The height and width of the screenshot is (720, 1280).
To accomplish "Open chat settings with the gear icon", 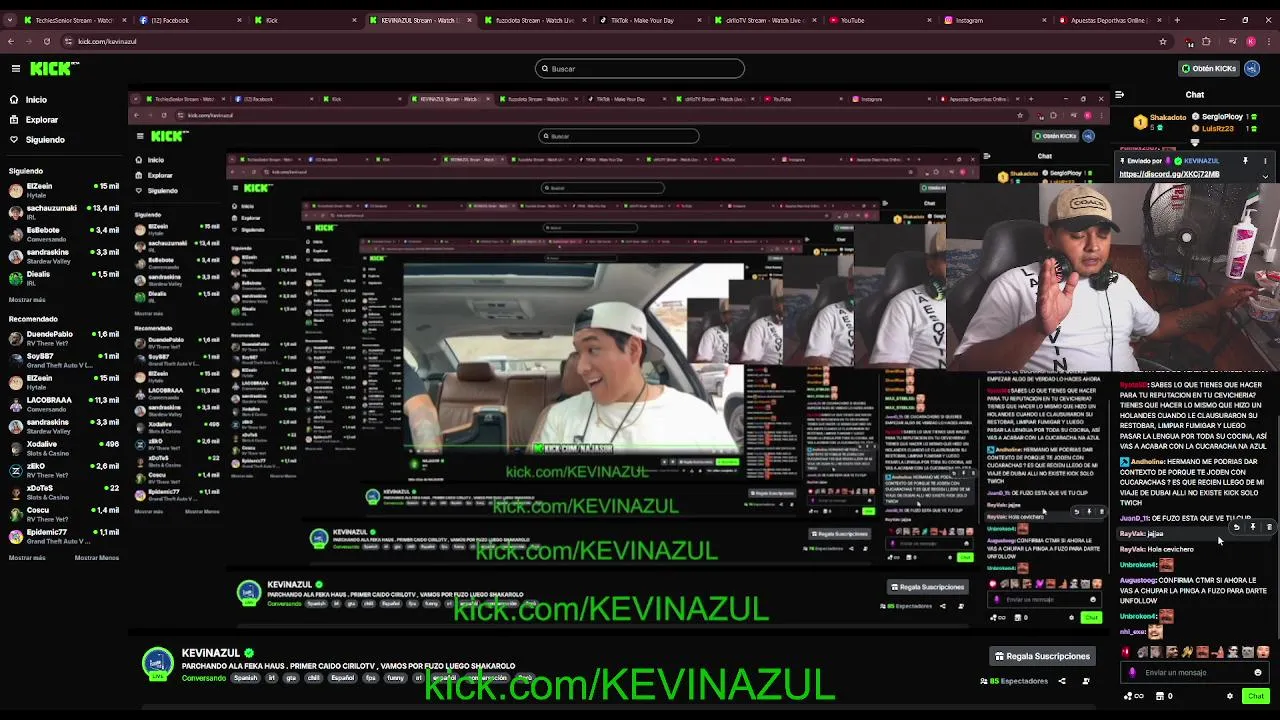I will click(1230, 696).
